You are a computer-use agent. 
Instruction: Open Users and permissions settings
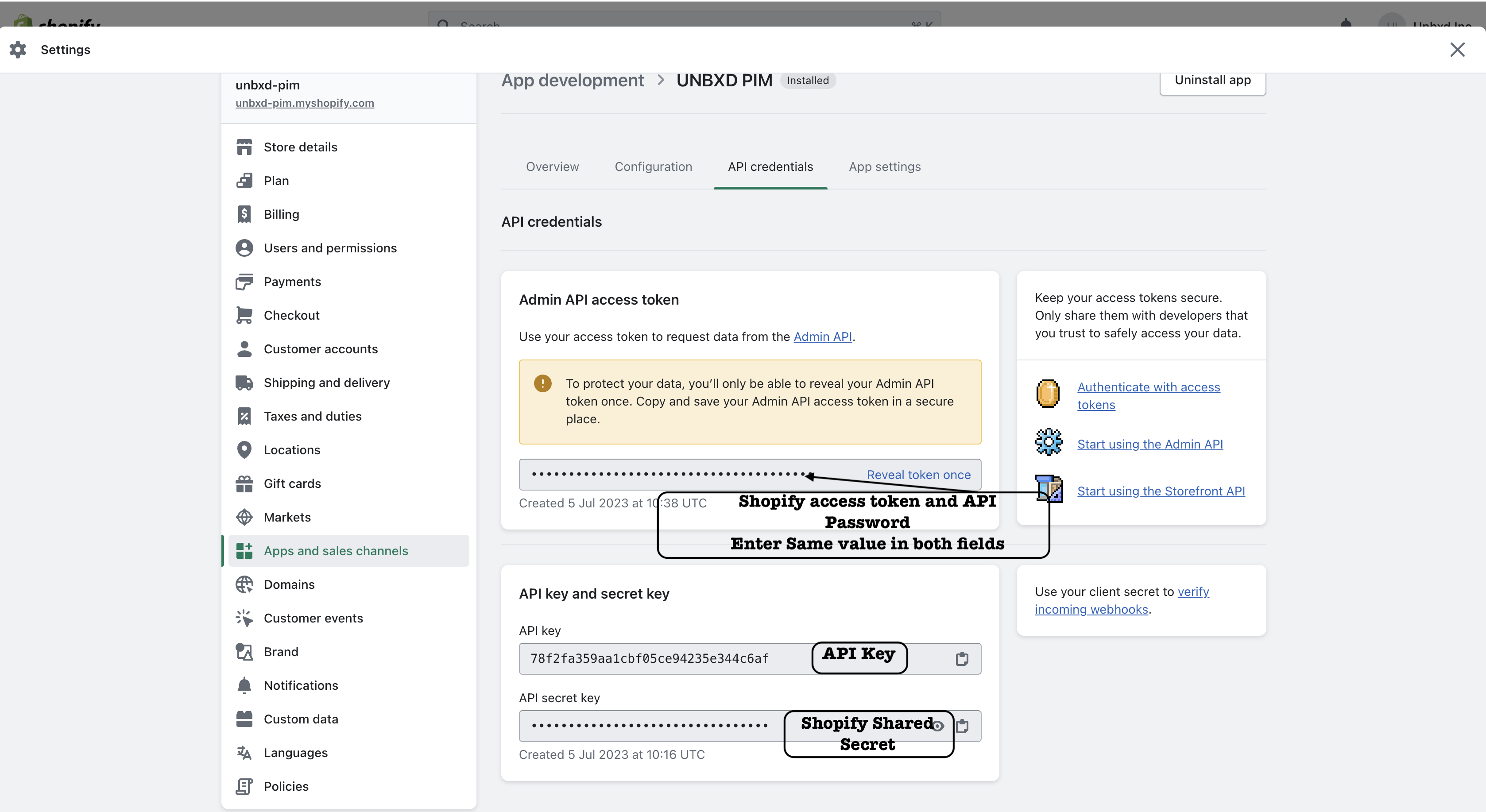click(x=348, y=248)
